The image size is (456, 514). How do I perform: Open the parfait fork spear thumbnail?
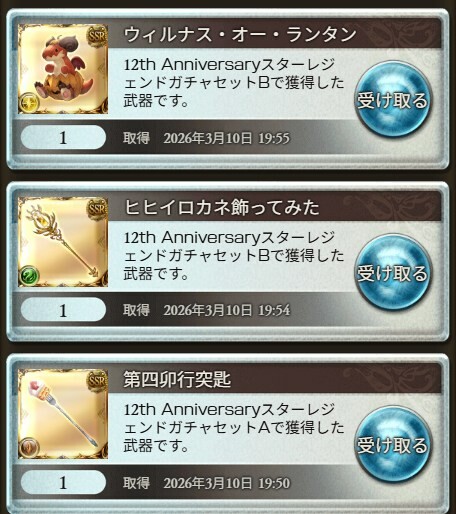pyautogui.click(x=63, y=414)
